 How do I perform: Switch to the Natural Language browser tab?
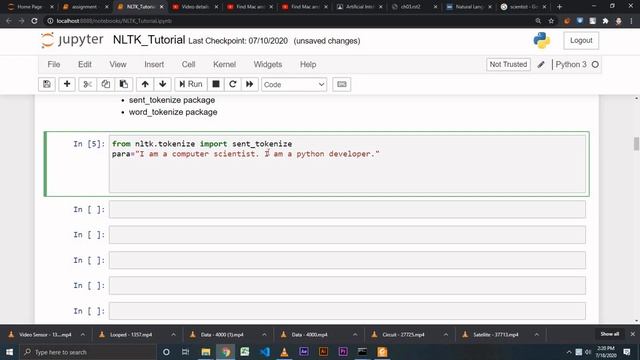coord(469,7)
